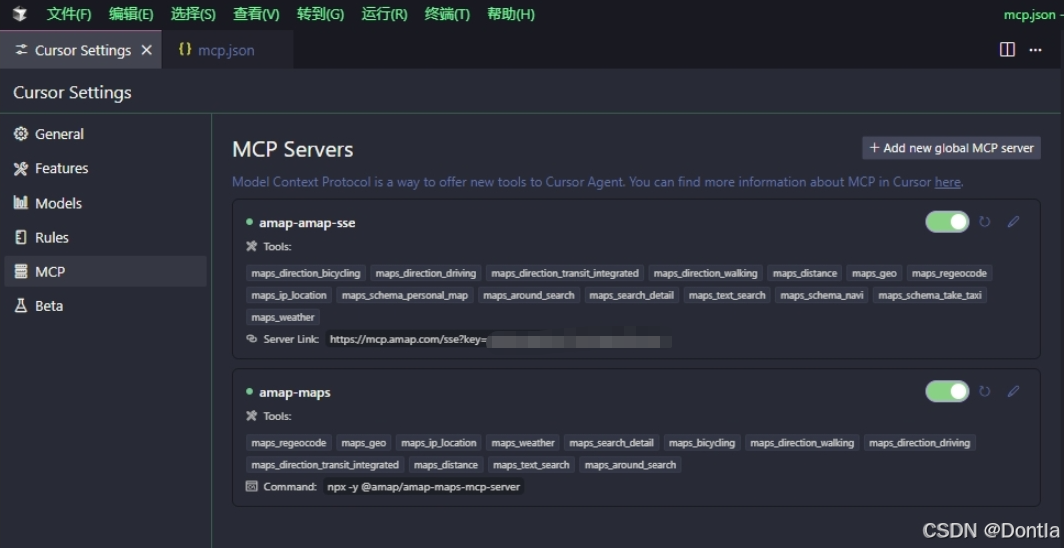Viewport: 1064px width, 548px height.
Task: Click maps_around_search in amap-amap-sse
Action: [529, 295]
